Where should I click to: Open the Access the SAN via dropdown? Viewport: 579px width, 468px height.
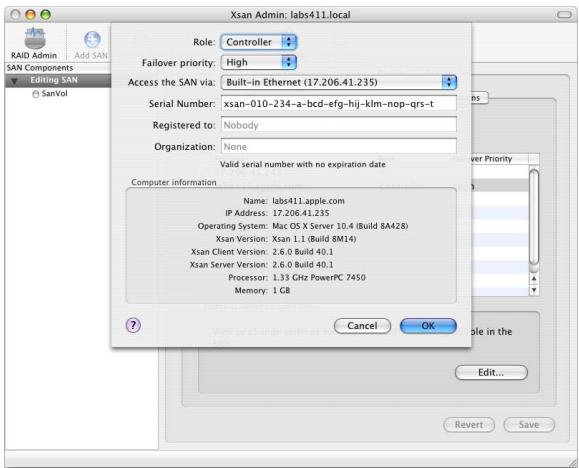tap(339, 82)
